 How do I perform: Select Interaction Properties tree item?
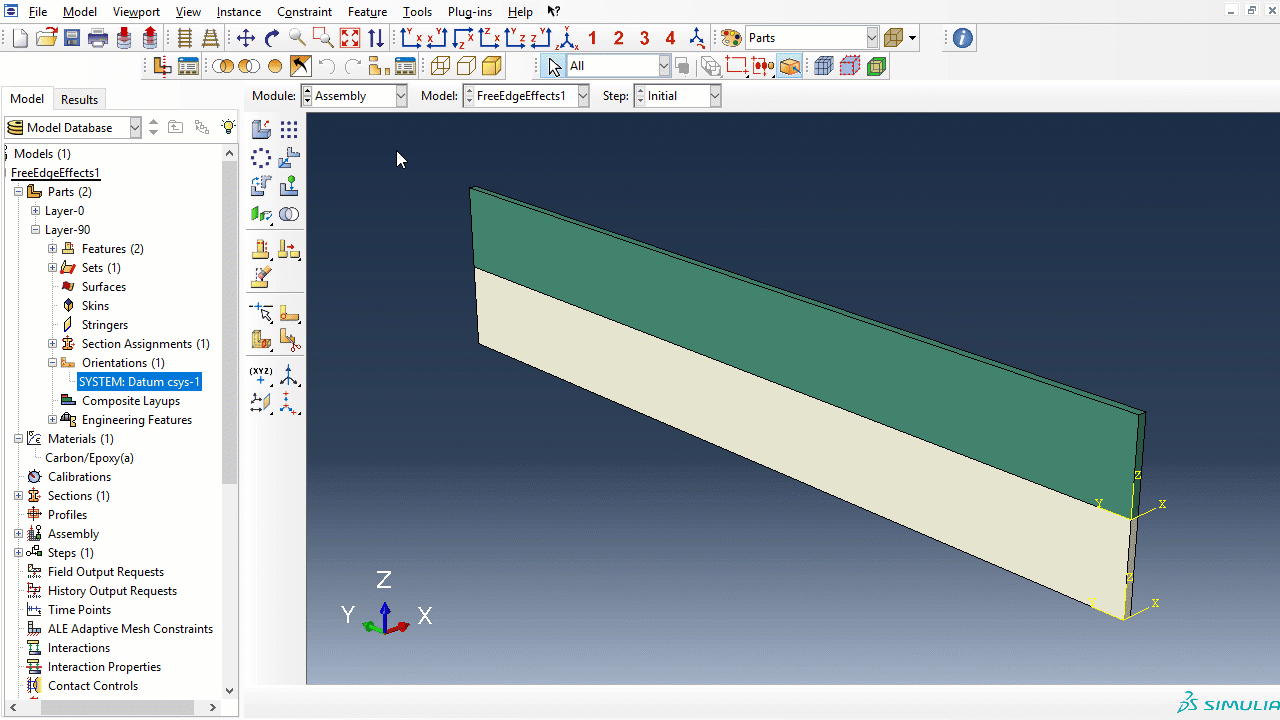104,667
